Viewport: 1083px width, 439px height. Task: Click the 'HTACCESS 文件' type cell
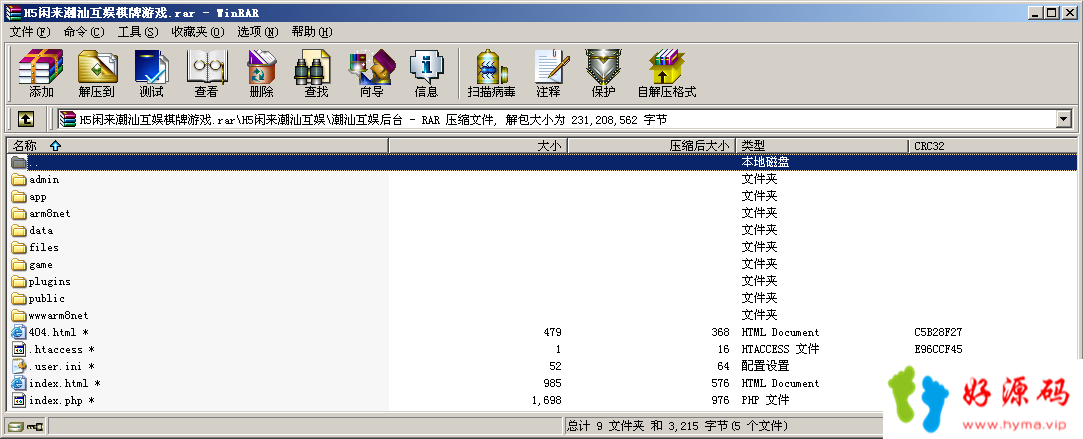(x=780, y=349)
